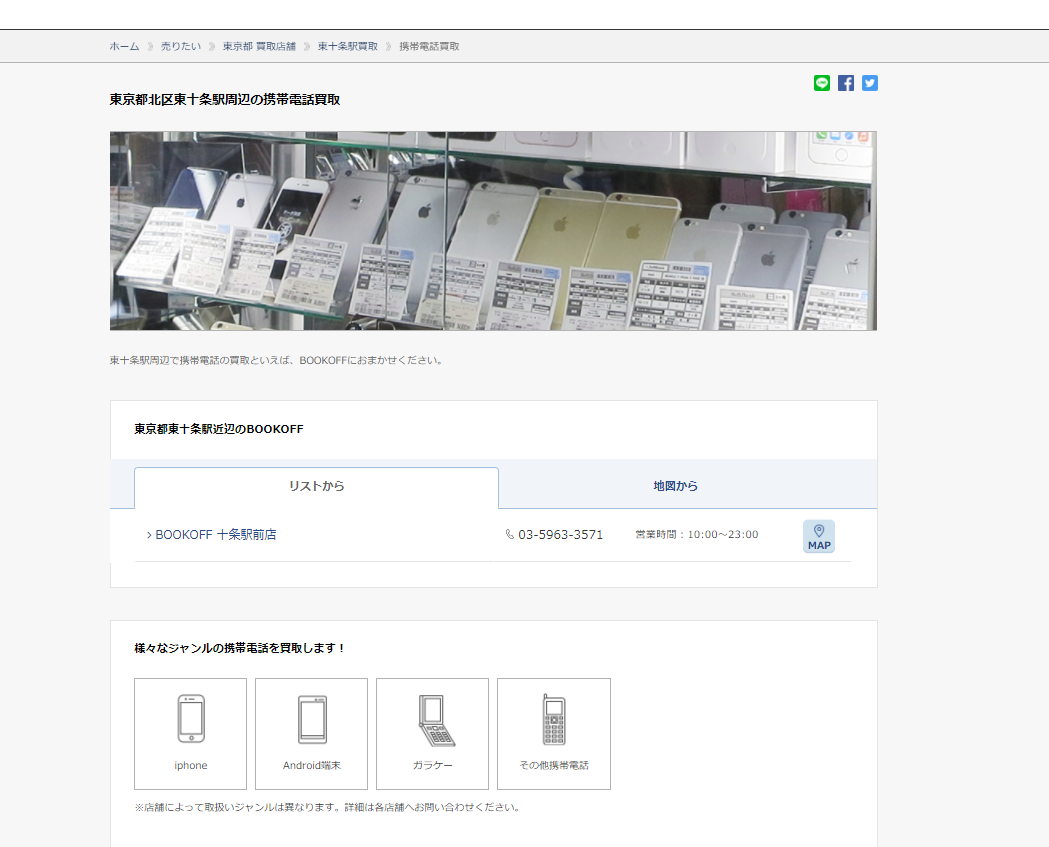Select the iphone category tile
The height and width of the screenshot is (847, 1049).
(x=191, y=734)
